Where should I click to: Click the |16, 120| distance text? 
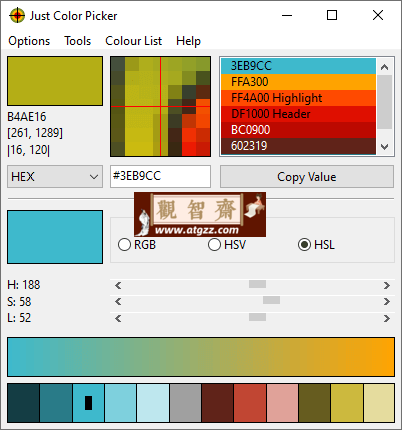coord(28,150)
